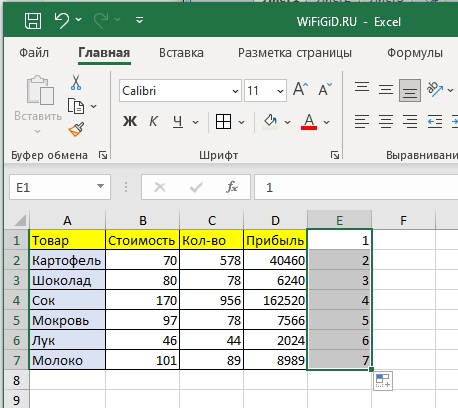Select the Стоимость header cell
This screenshot has height=408, width=458.
tap(142, 240)
